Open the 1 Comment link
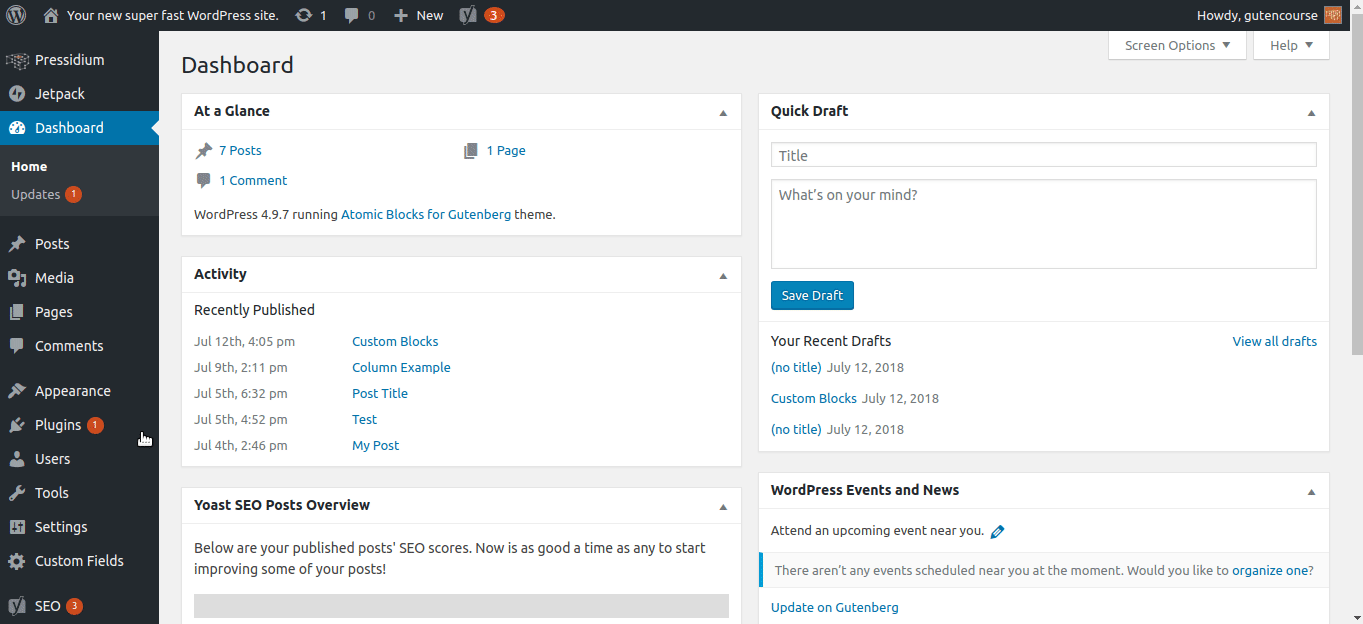 click(x=253, y=180)
